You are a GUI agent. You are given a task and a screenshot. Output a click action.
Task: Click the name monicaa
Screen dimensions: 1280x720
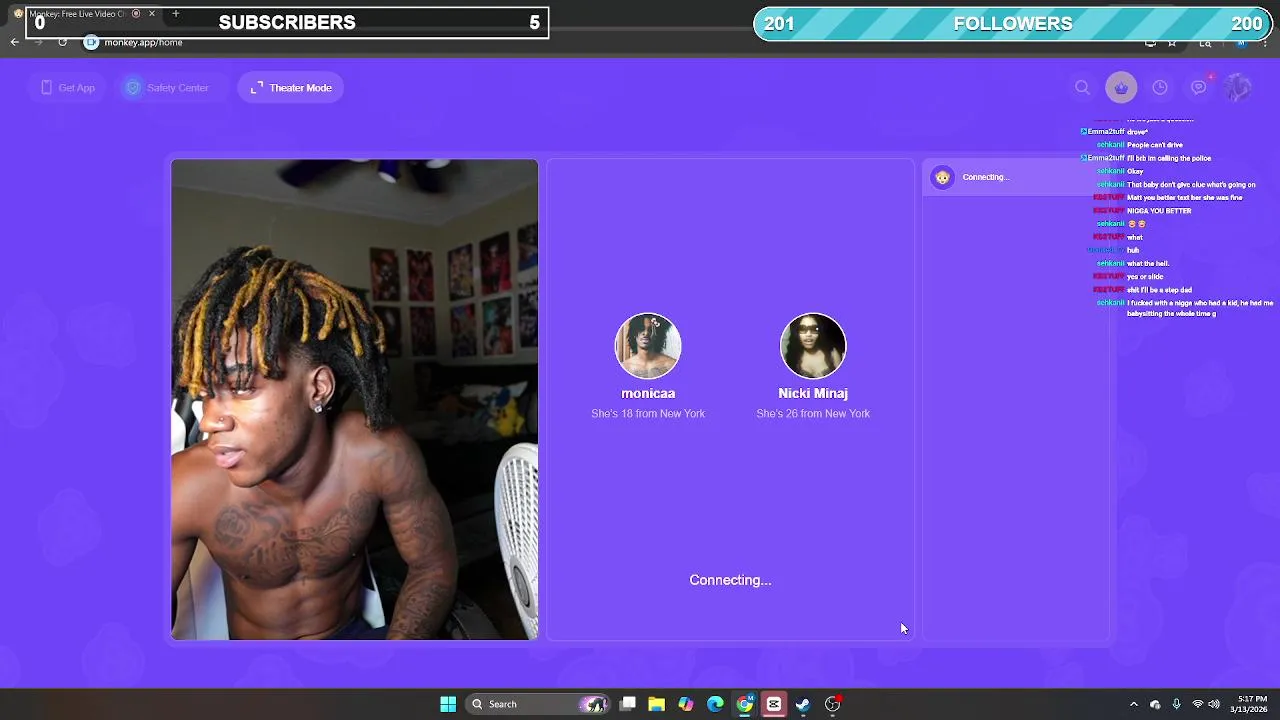pyautogui.click(x=648, y=393)
